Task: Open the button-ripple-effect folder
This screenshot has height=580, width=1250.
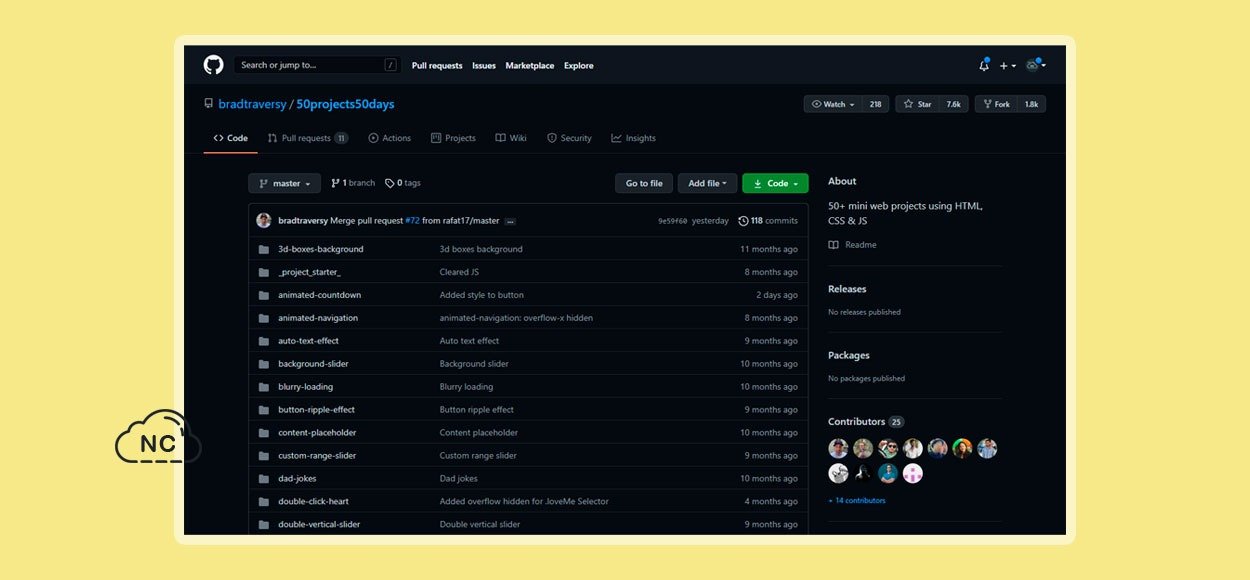Action: click(x=316, y=410)
